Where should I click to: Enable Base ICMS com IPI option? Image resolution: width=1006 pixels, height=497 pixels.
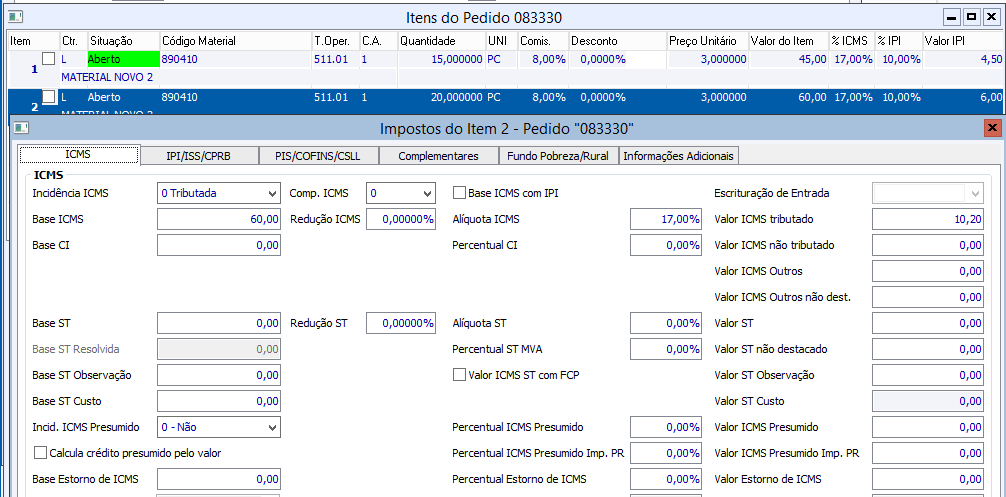459,193
